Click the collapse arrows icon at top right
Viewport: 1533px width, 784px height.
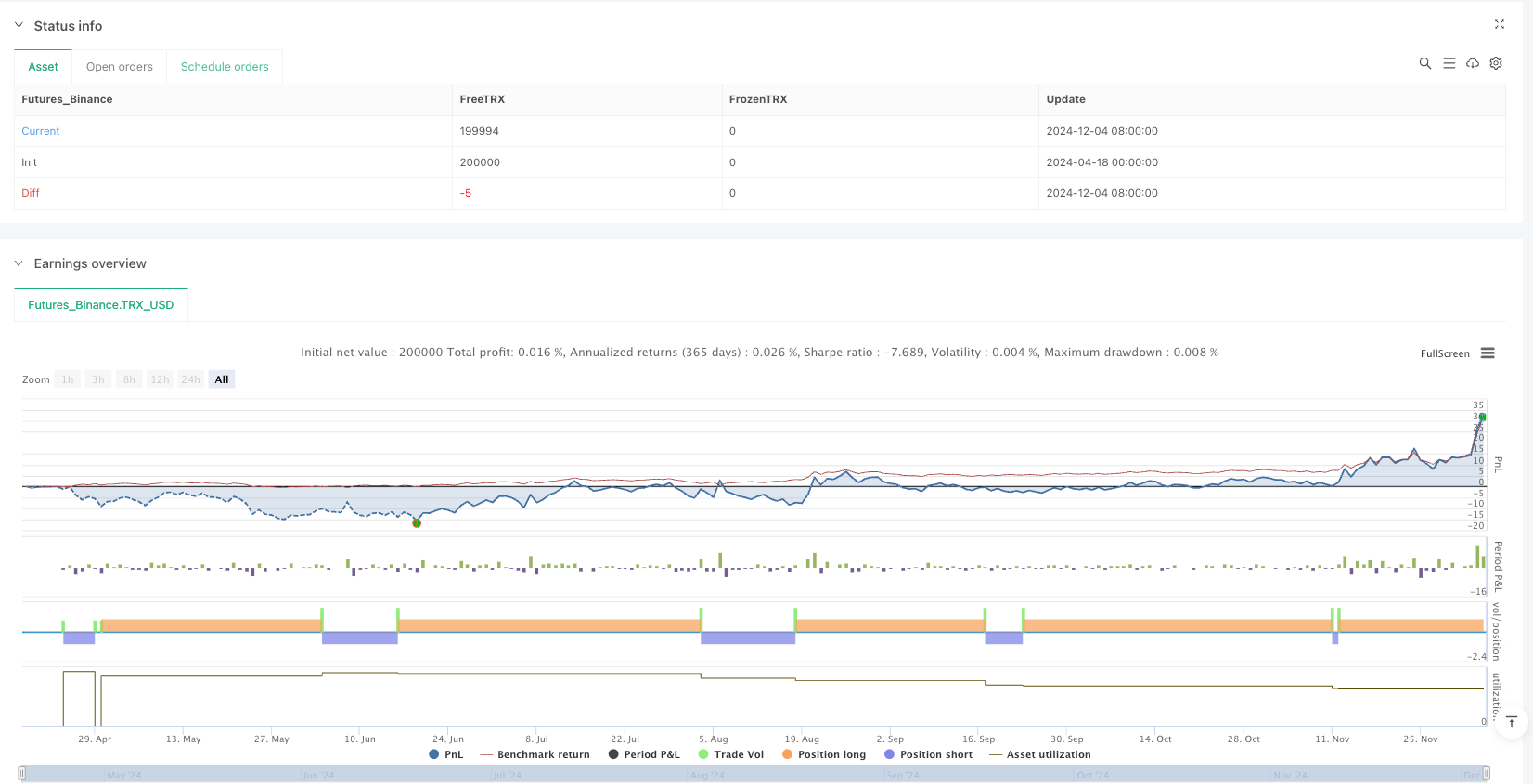coord(1499,25)
